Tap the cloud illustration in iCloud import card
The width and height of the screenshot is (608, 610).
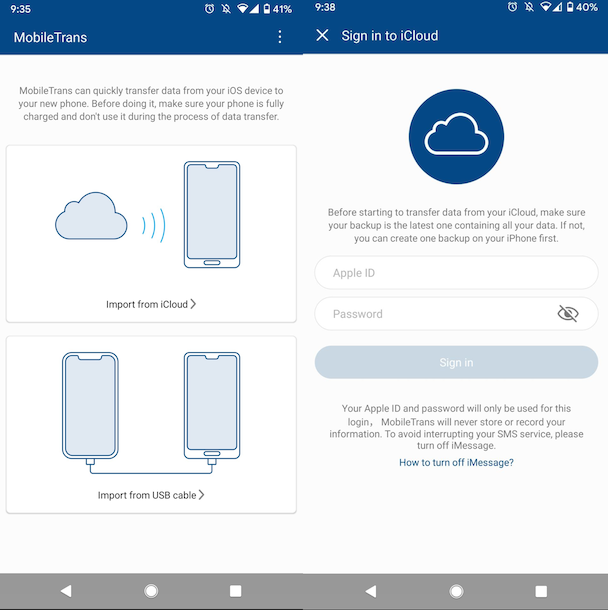pyautogui.click(x=91, y=216)
